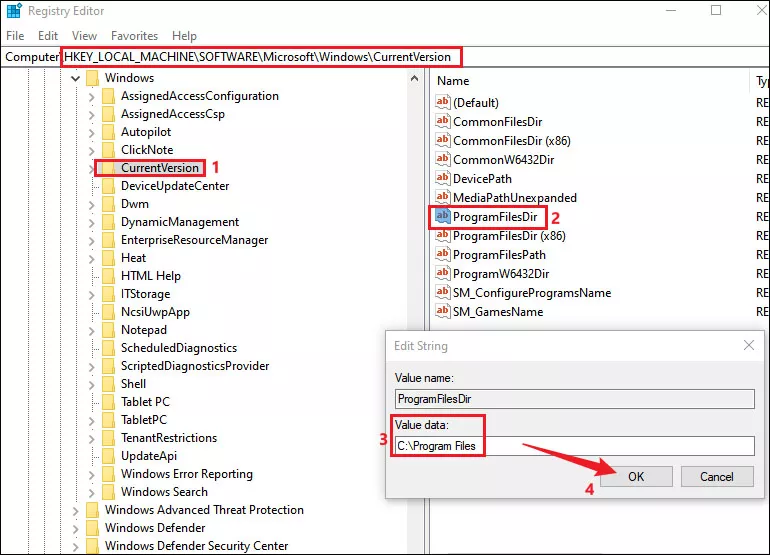The image size is (770, 555).
Task: Collapse the Windows tree node
Action: (x=75, y=78)
